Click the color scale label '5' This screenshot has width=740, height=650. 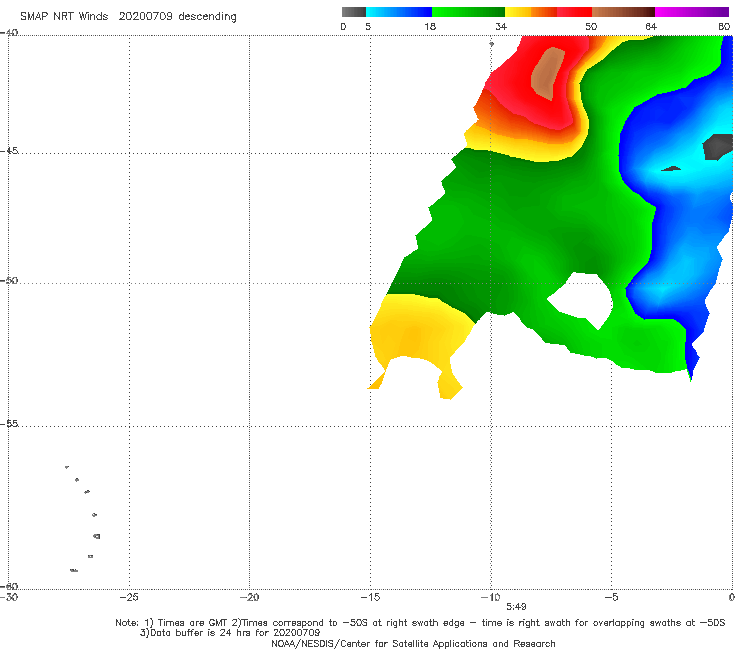[x=368, y=26]
